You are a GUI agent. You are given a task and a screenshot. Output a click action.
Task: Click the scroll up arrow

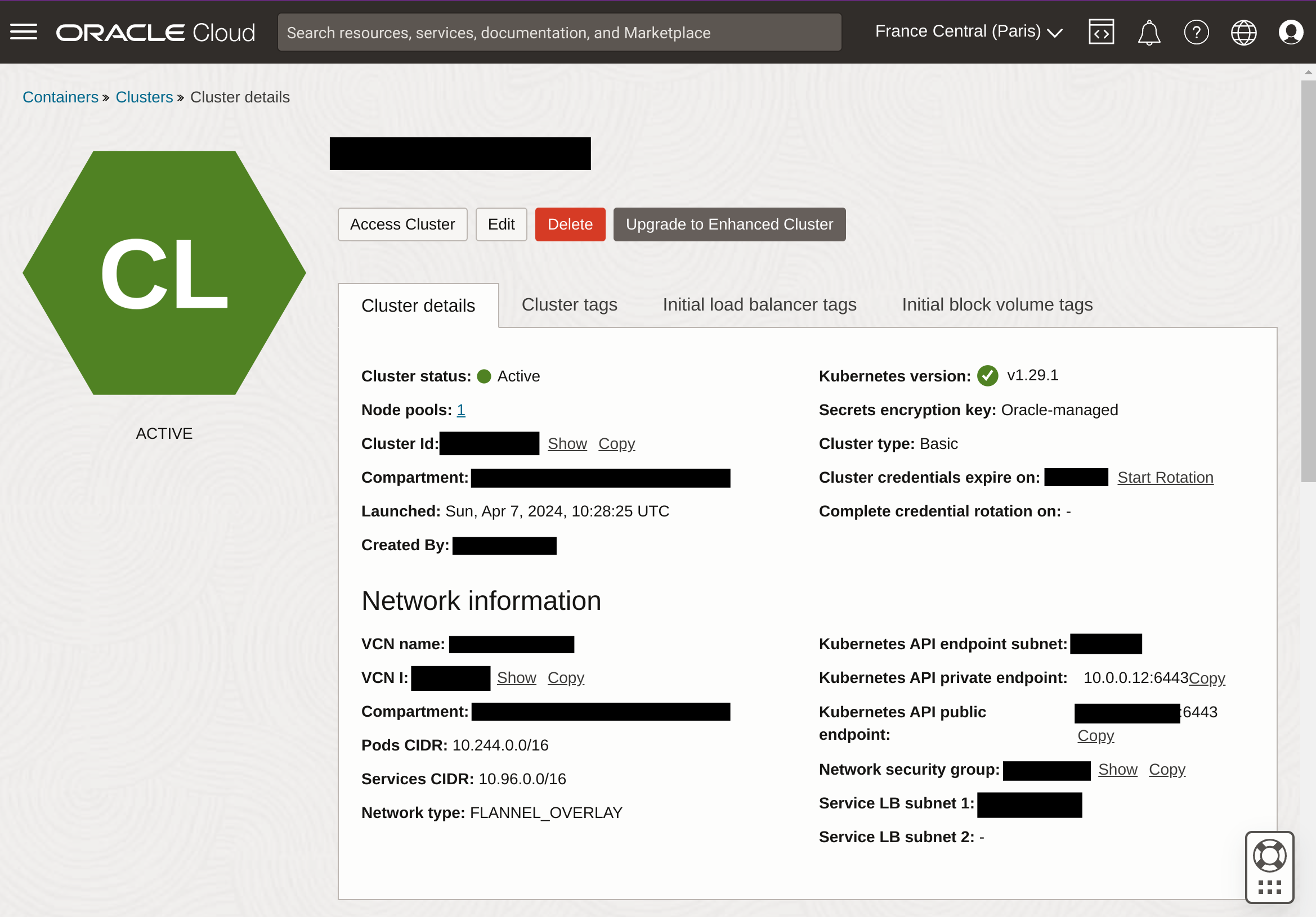(1308, 72)
